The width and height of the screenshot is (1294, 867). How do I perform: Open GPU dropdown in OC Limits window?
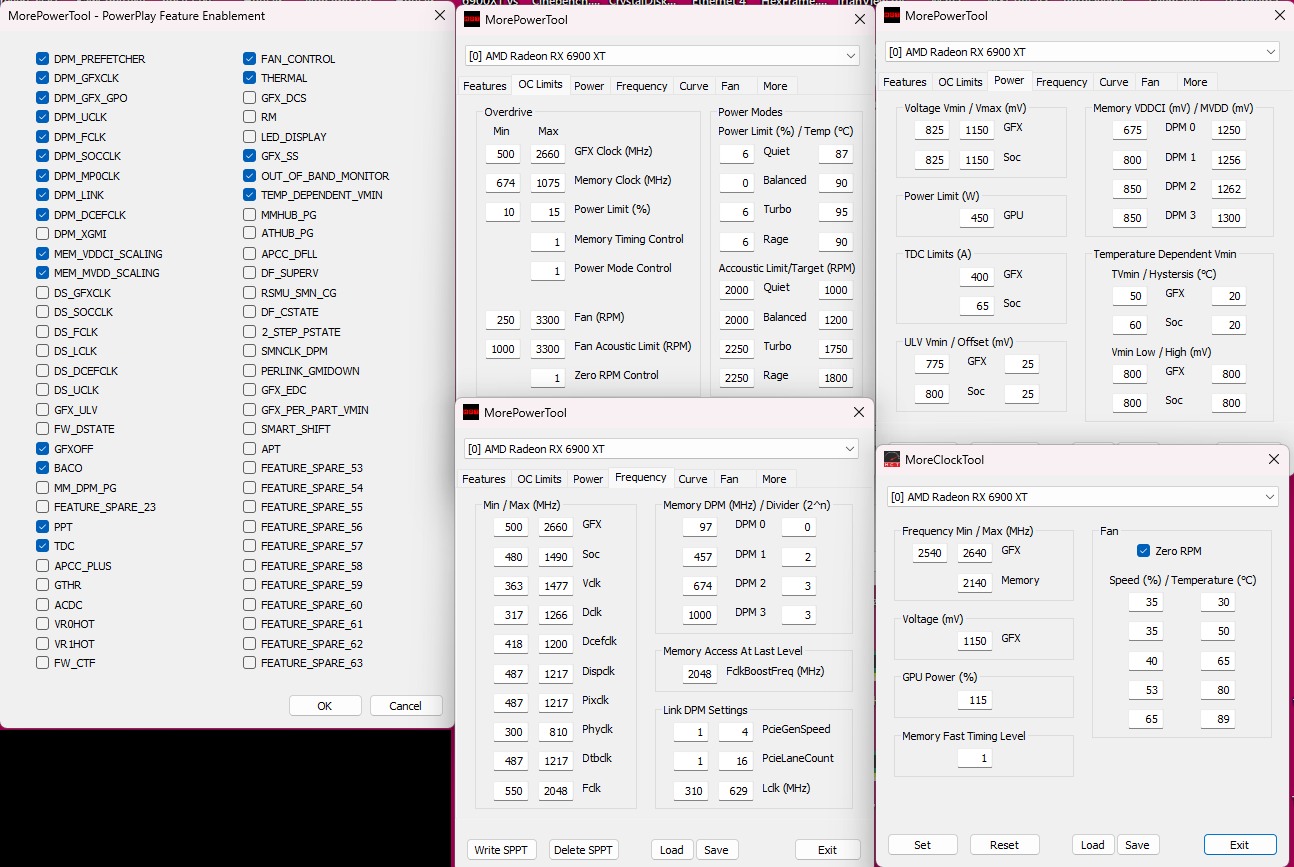point(662,55)
